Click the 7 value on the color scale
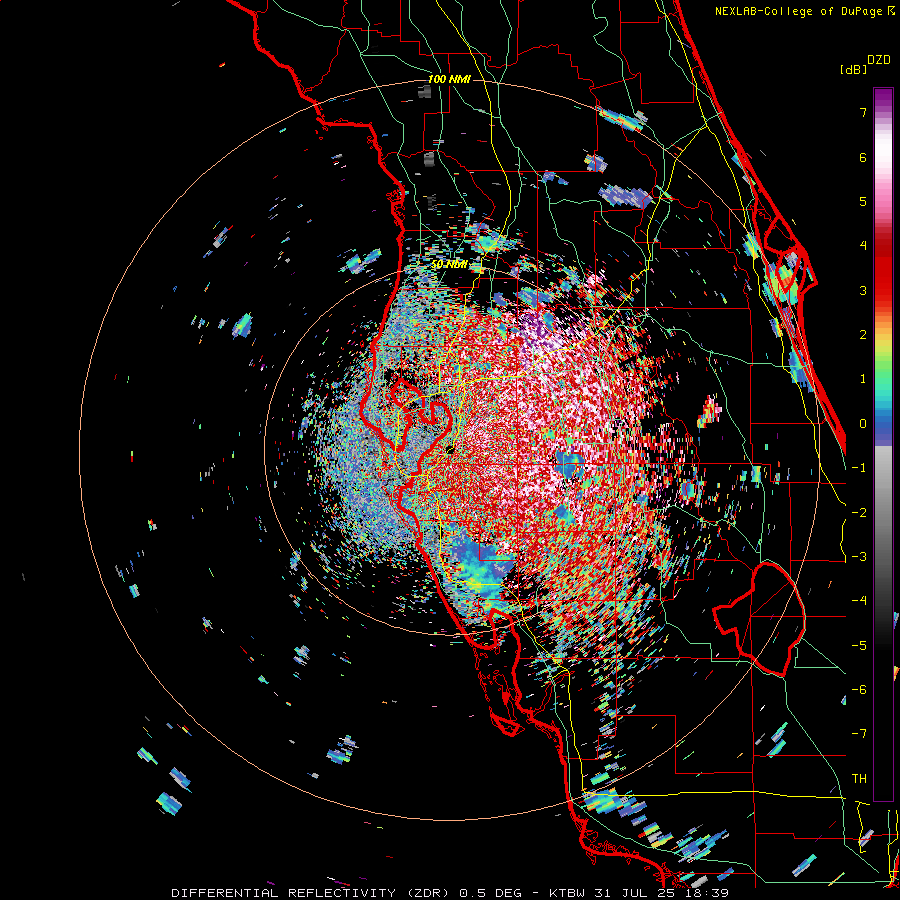Image resolution: width=900 pixels, height=900 pixels. (x=863, y=112)
